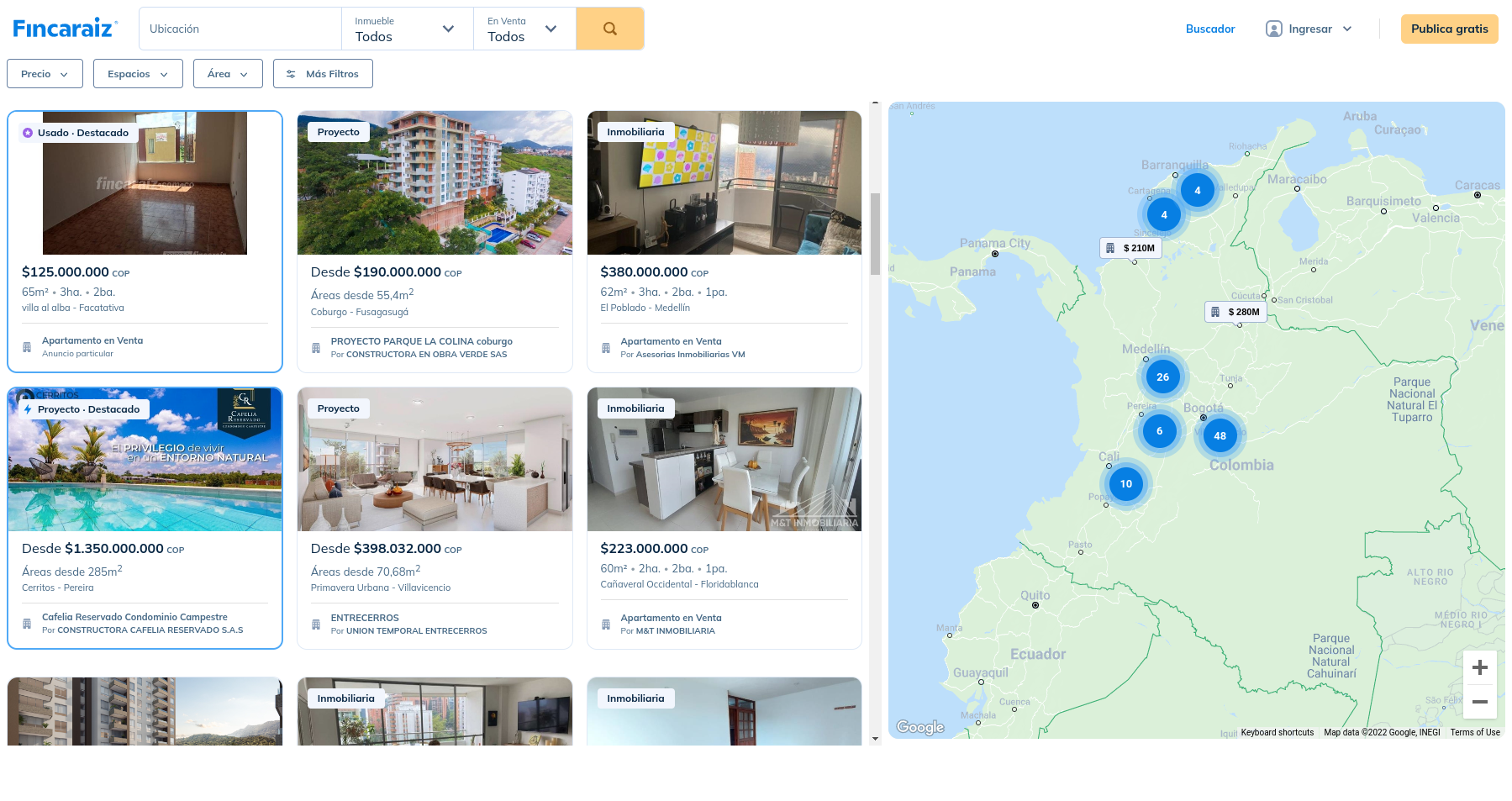The image size is (1512, 801).
Task: Open the Área filter dropdown
Action: [228, 74]
